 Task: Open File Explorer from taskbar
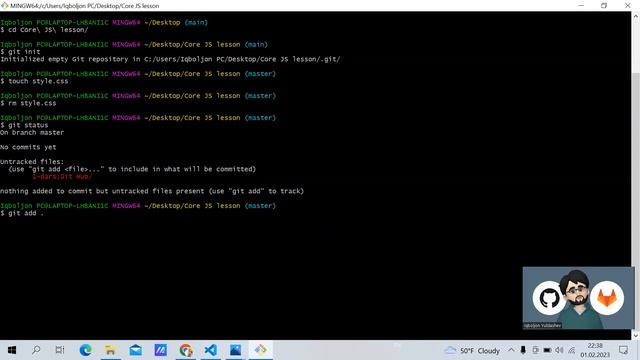[x=110, y=350]
